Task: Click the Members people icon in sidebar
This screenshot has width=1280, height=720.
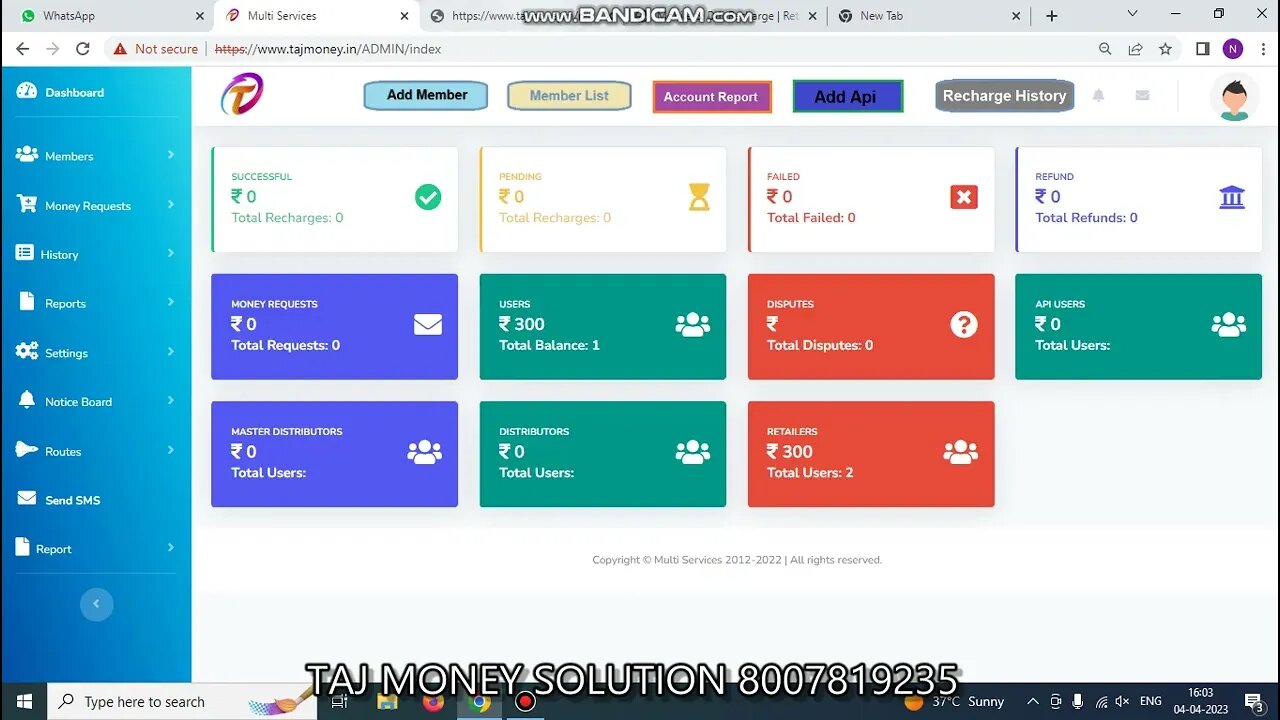Action: (x=27, y=155)
